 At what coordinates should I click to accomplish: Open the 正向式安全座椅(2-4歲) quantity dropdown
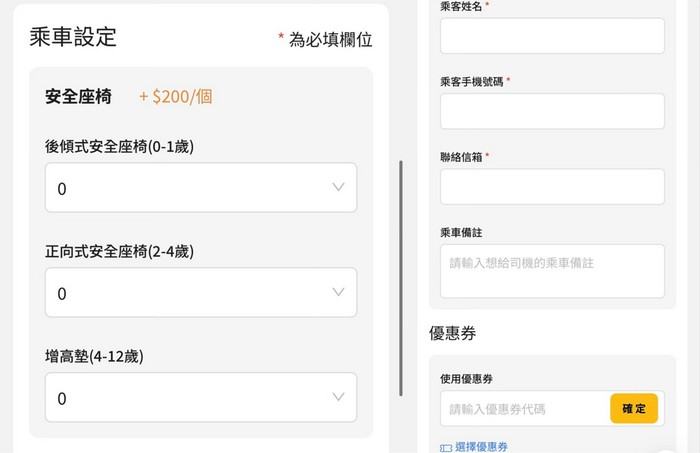point(200,293)
